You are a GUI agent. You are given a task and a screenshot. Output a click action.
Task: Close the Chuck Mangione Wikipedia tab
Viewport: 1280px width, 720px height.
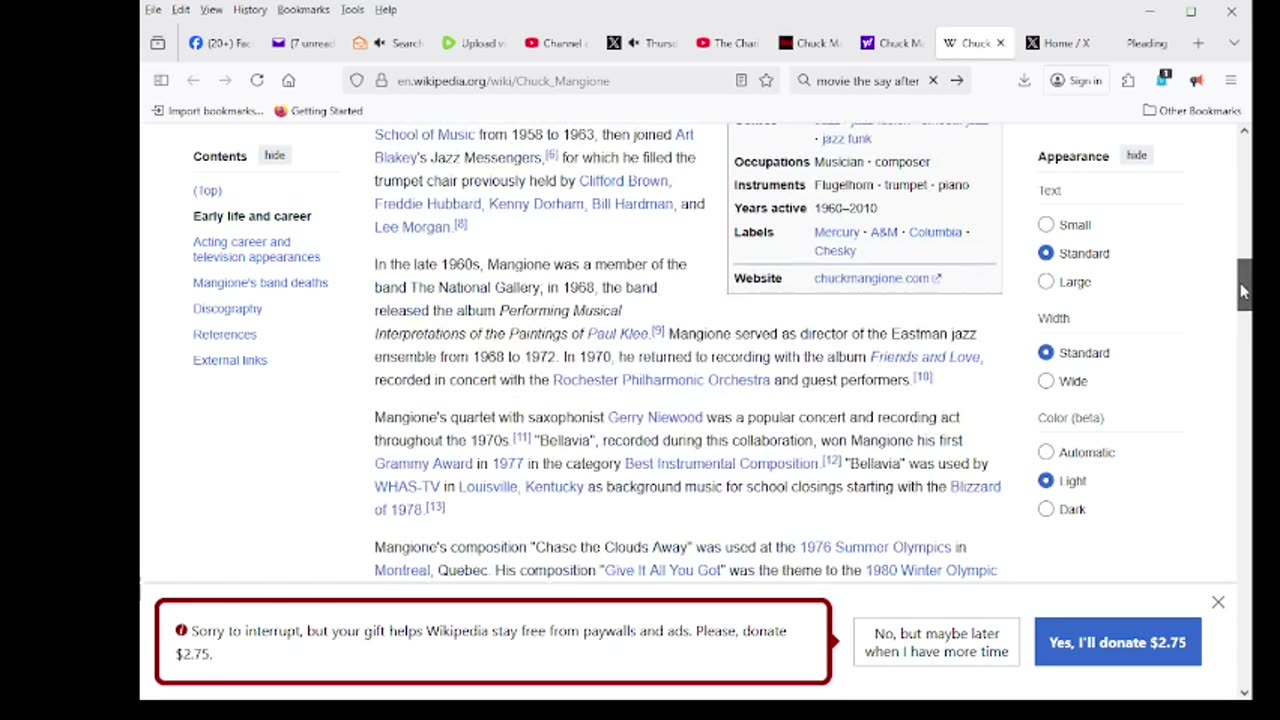[1000, 43]
